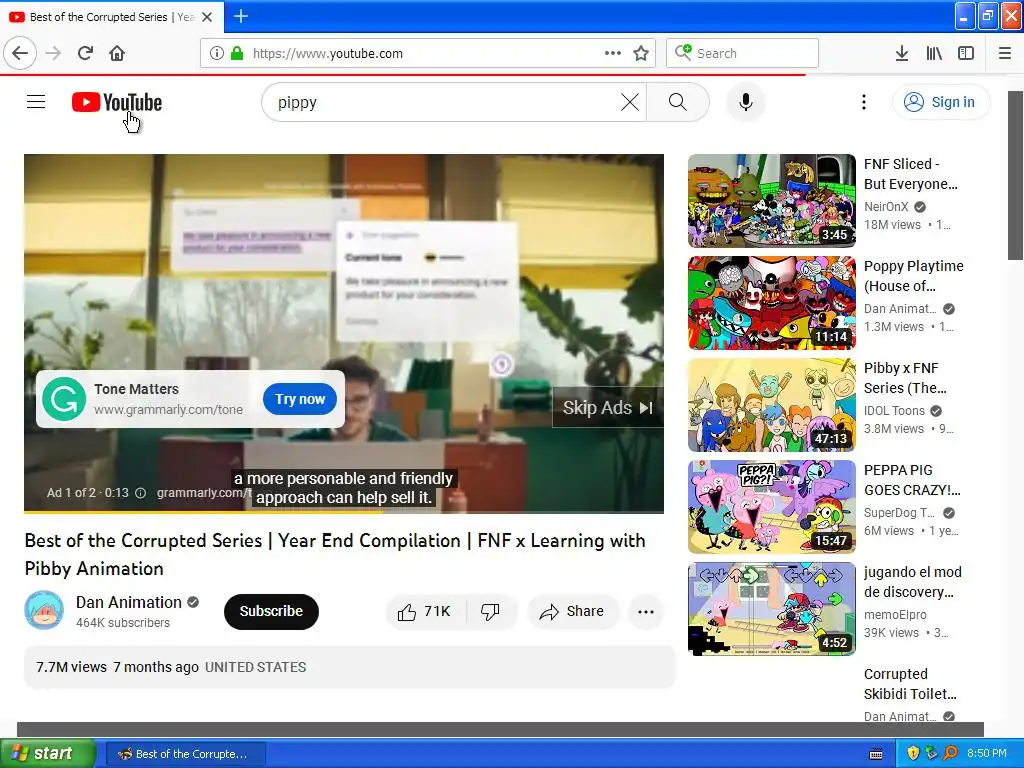Viewport: 1024px width, 768px height.
Task: Bookmark this page with the star icon
Action: point(641,53)
